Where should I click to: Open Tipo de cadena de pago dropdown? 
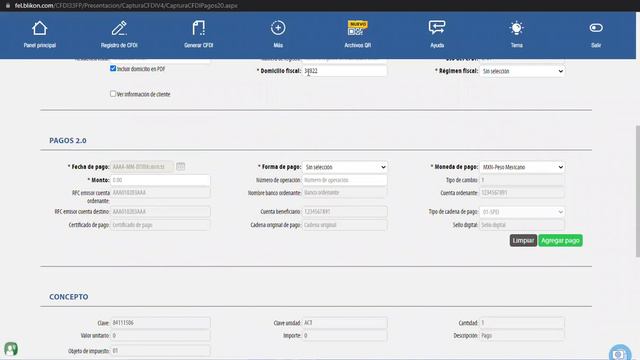pos(522,212)
